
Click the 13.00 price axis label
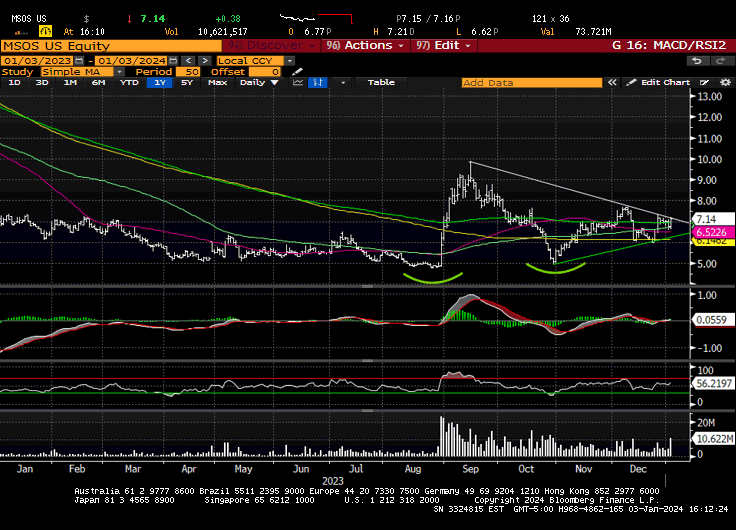pos(710,97)
